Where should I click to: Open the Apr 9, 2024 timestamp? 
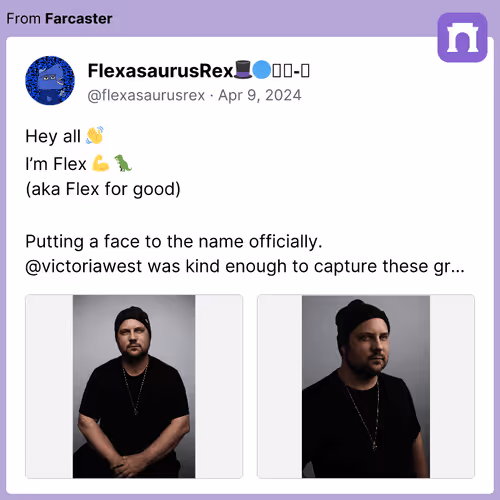[260, 95]
